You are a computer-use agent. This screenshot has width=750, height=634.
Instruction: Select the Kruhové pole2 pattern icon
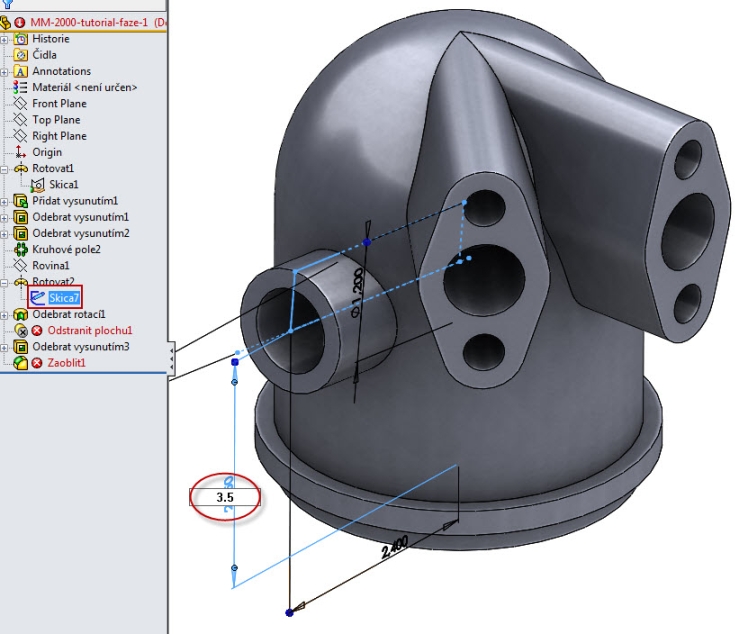pyautogui.click(x=21, y=249)
